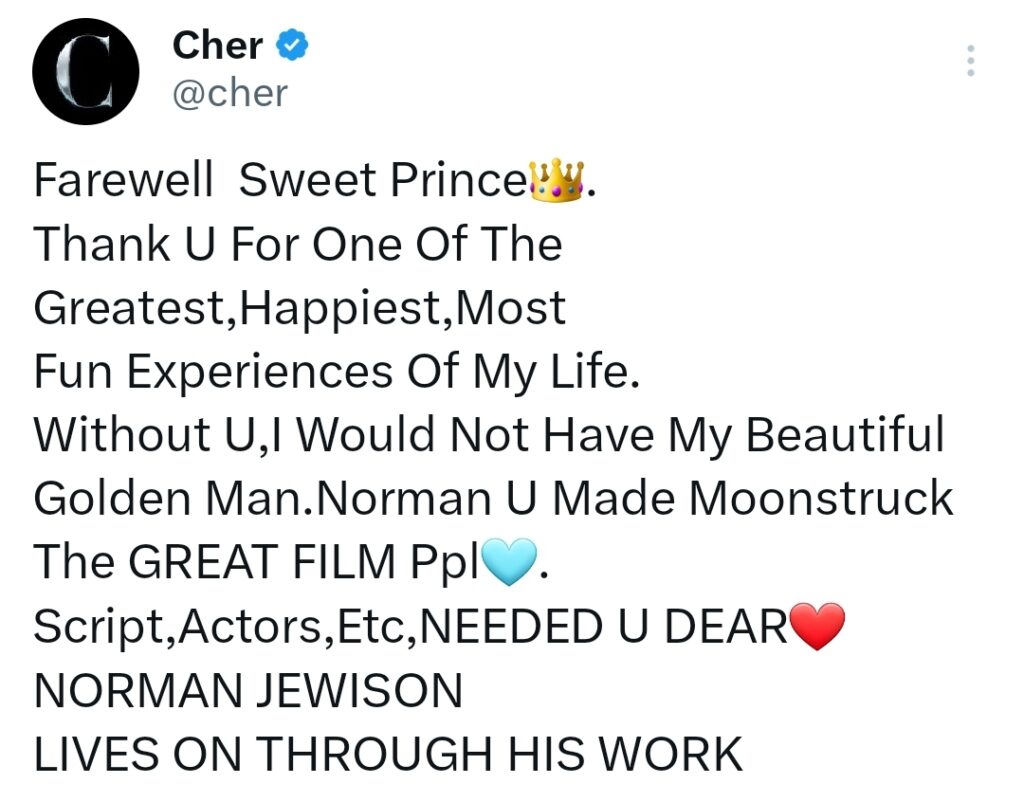The width and height of the screenshot is (1024, 802).
Task: Click the Cher display name
Action: coord(217,46)
